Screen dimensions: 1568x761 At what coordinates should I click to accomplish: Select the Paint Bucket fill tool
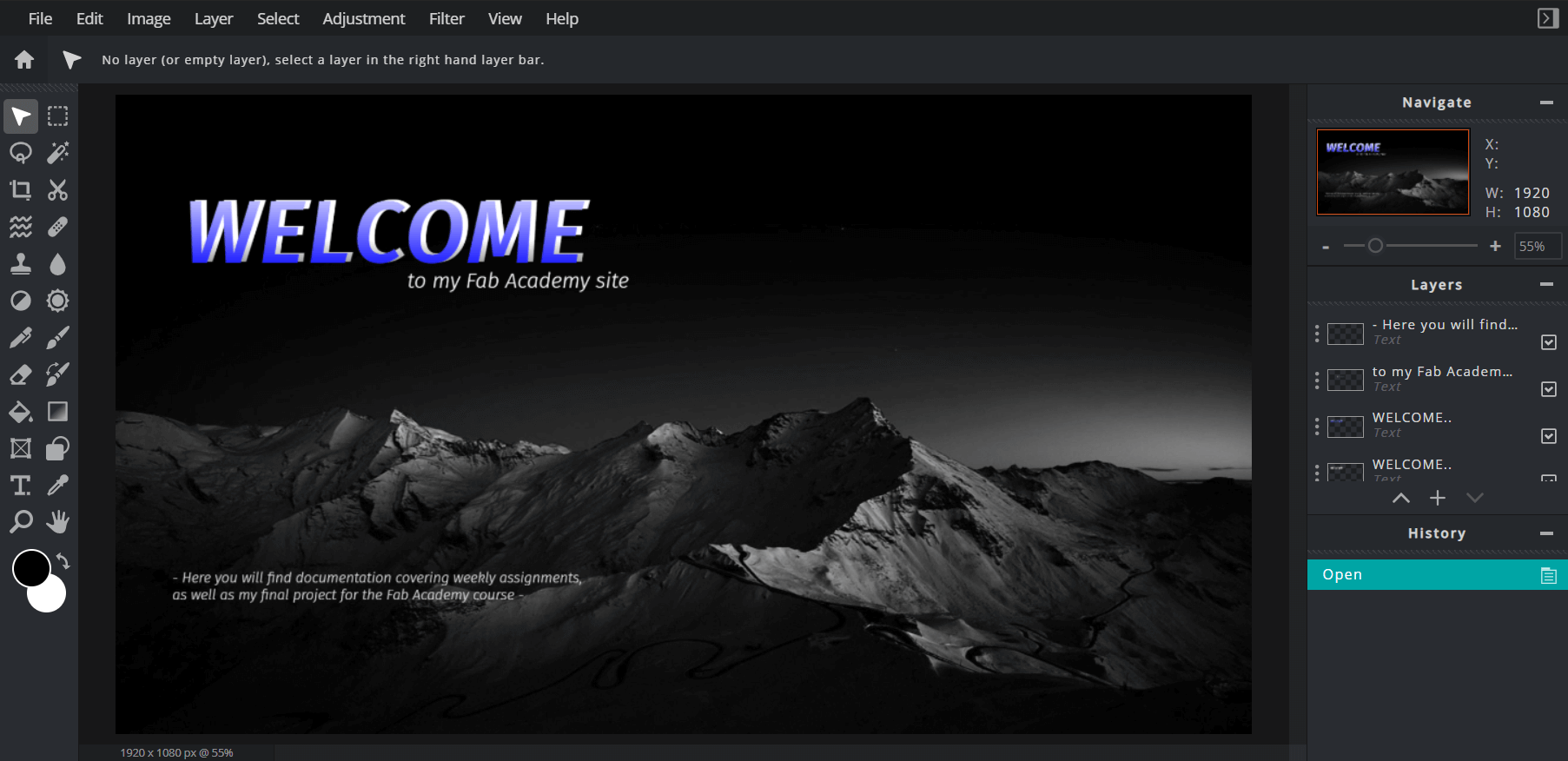coord(21,412)
